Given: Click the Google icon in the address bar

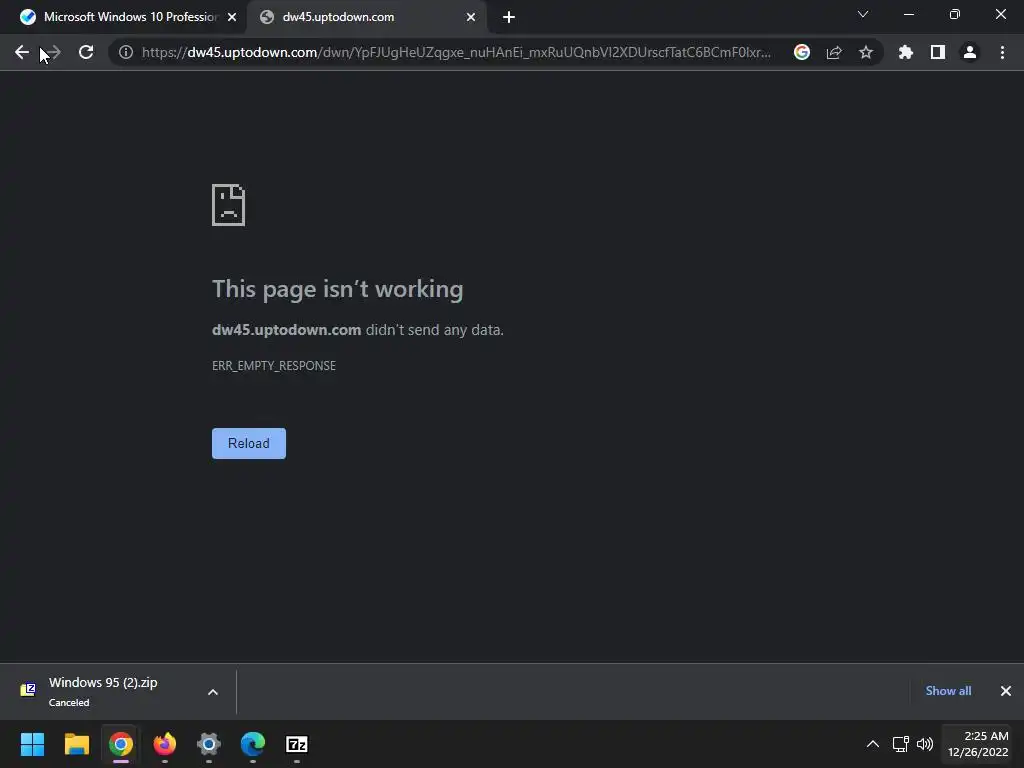Looking at the screenshot, I should pyautogui.click(x=802, y=52).
